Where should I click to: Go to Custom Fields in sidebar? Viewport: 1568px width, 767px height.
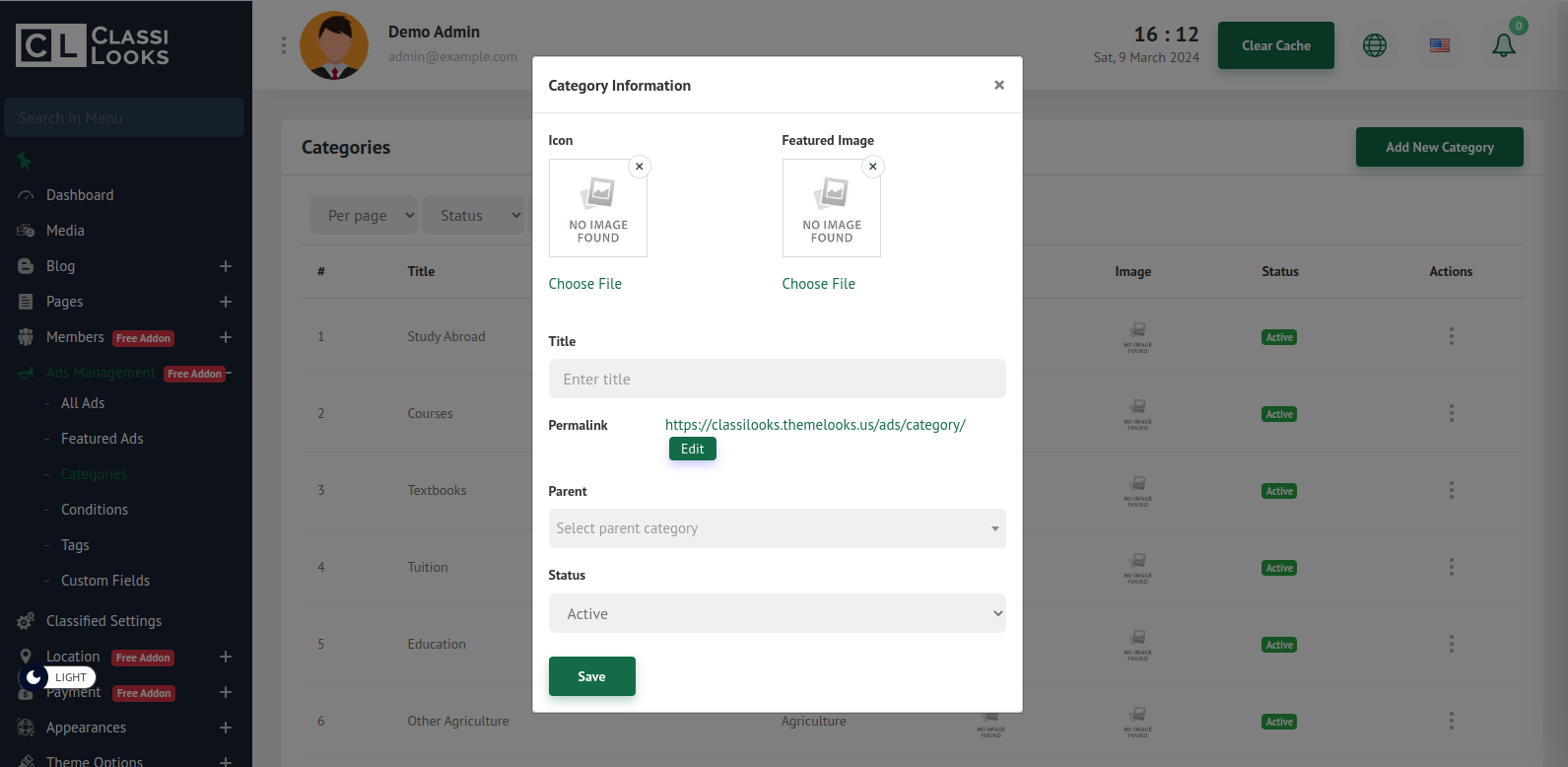(x=105, y=581)
